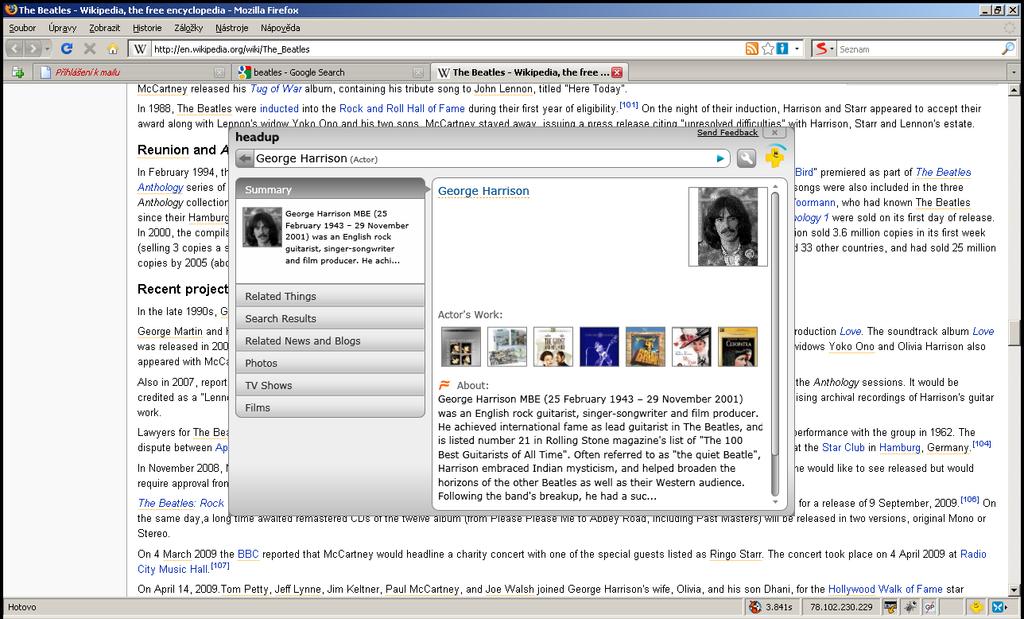The width and height of the screenshot is (1024, 619).
Task: Expand Related Things section
Action: 330,296
